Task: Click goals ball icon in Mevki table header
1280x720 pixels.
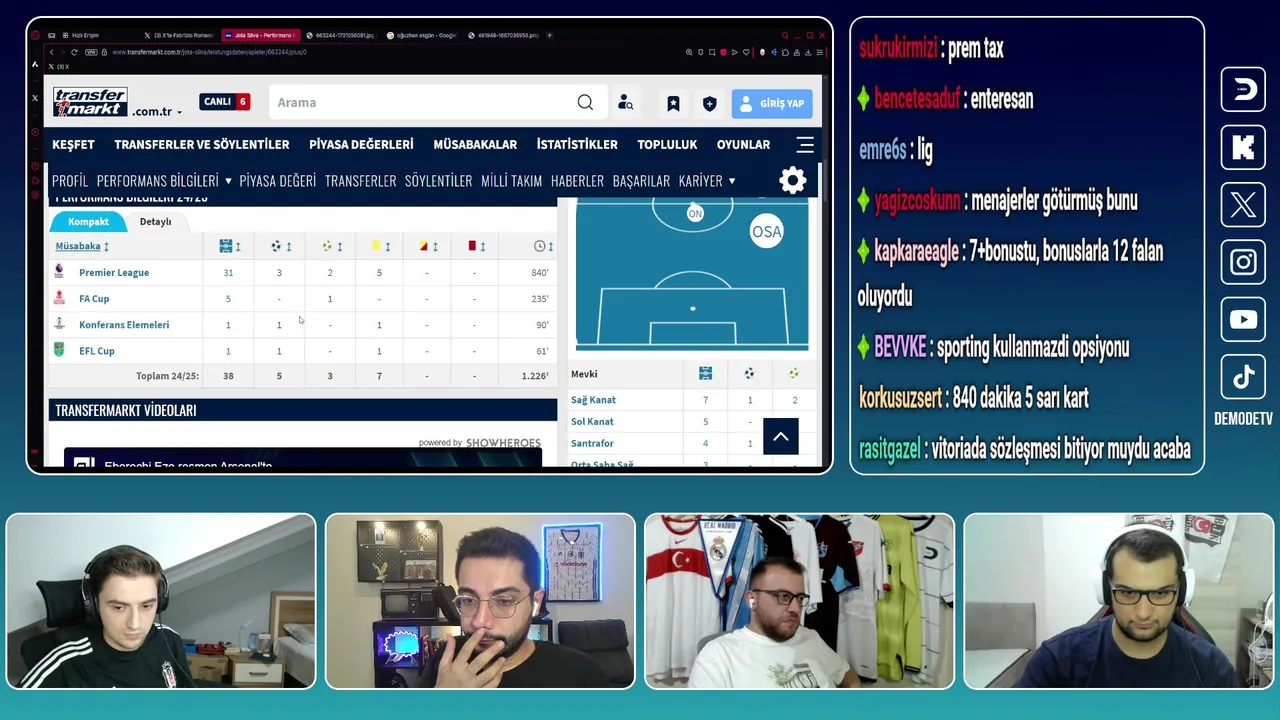Action: 749,373
